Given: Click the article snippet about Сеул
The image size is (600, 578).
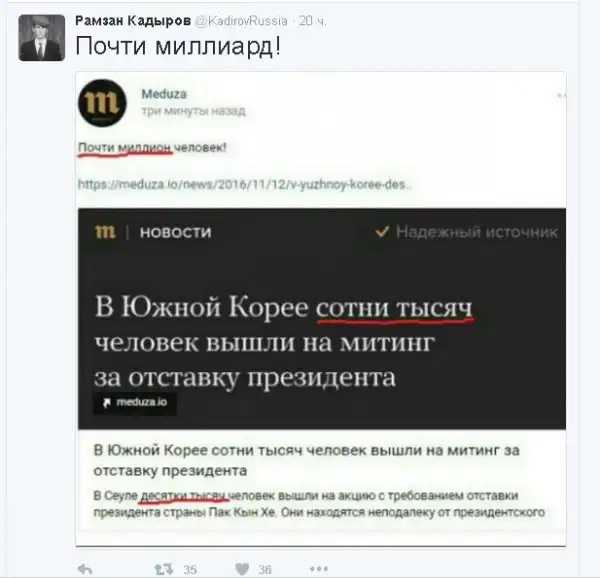Looking at the screenshot, I should [x=319, y=503].
